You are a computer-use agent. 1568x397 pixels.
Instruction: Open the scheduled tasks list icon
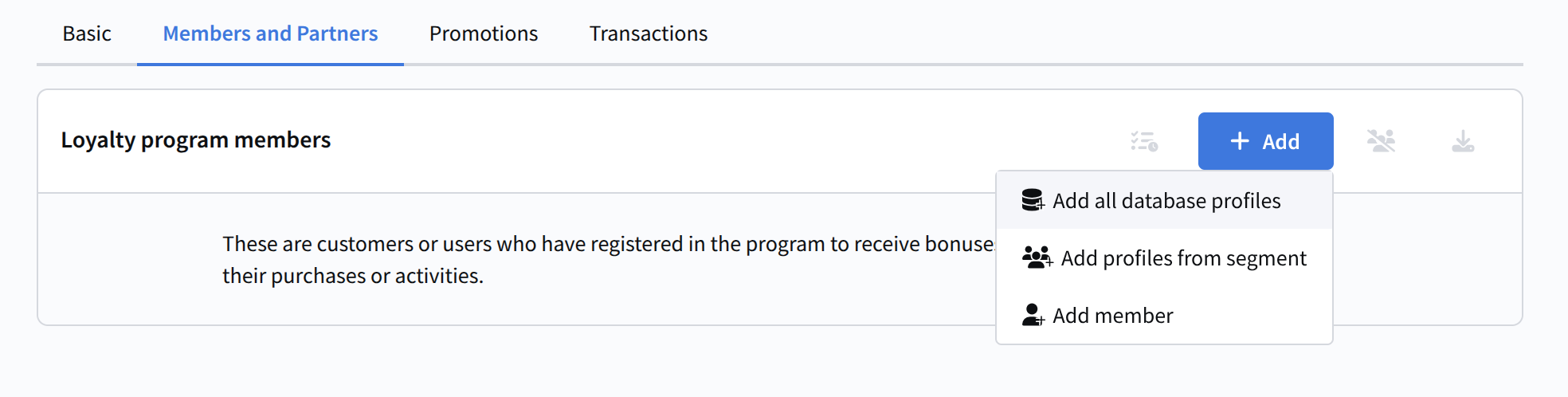pos(1144,142)
